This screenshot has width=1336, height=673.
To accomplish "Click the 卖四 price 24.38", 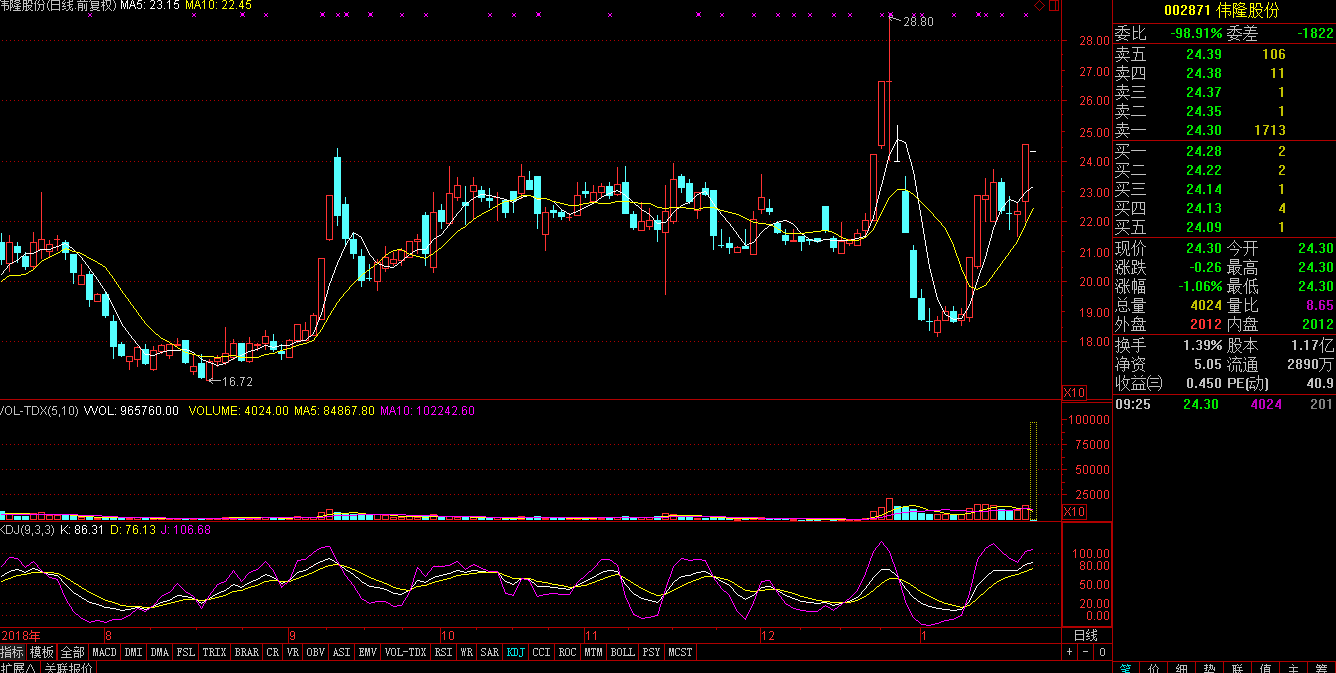I will [x=1203, y=73].
